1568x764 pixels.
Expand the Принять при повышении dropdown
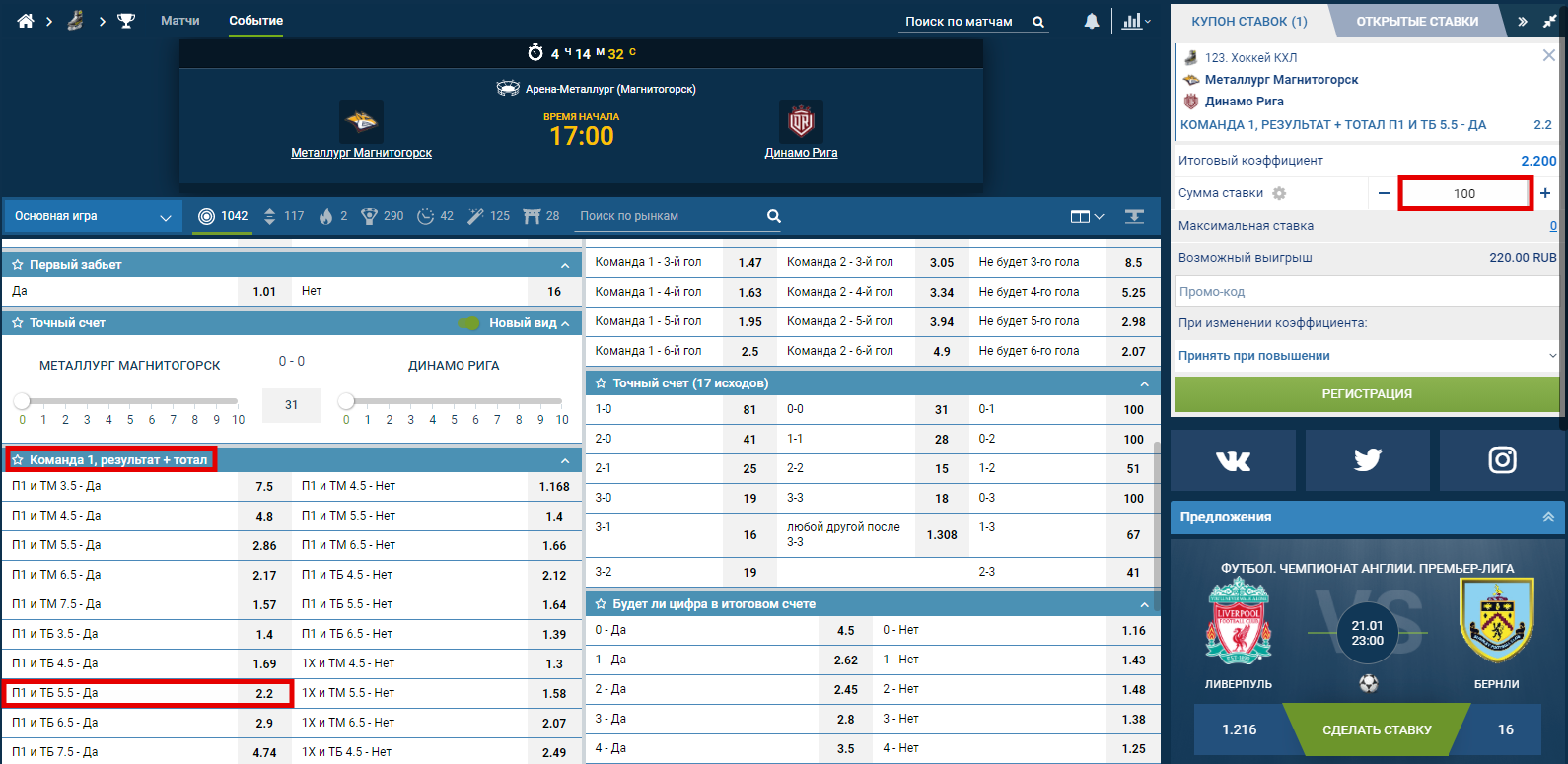click(1366, 356)
